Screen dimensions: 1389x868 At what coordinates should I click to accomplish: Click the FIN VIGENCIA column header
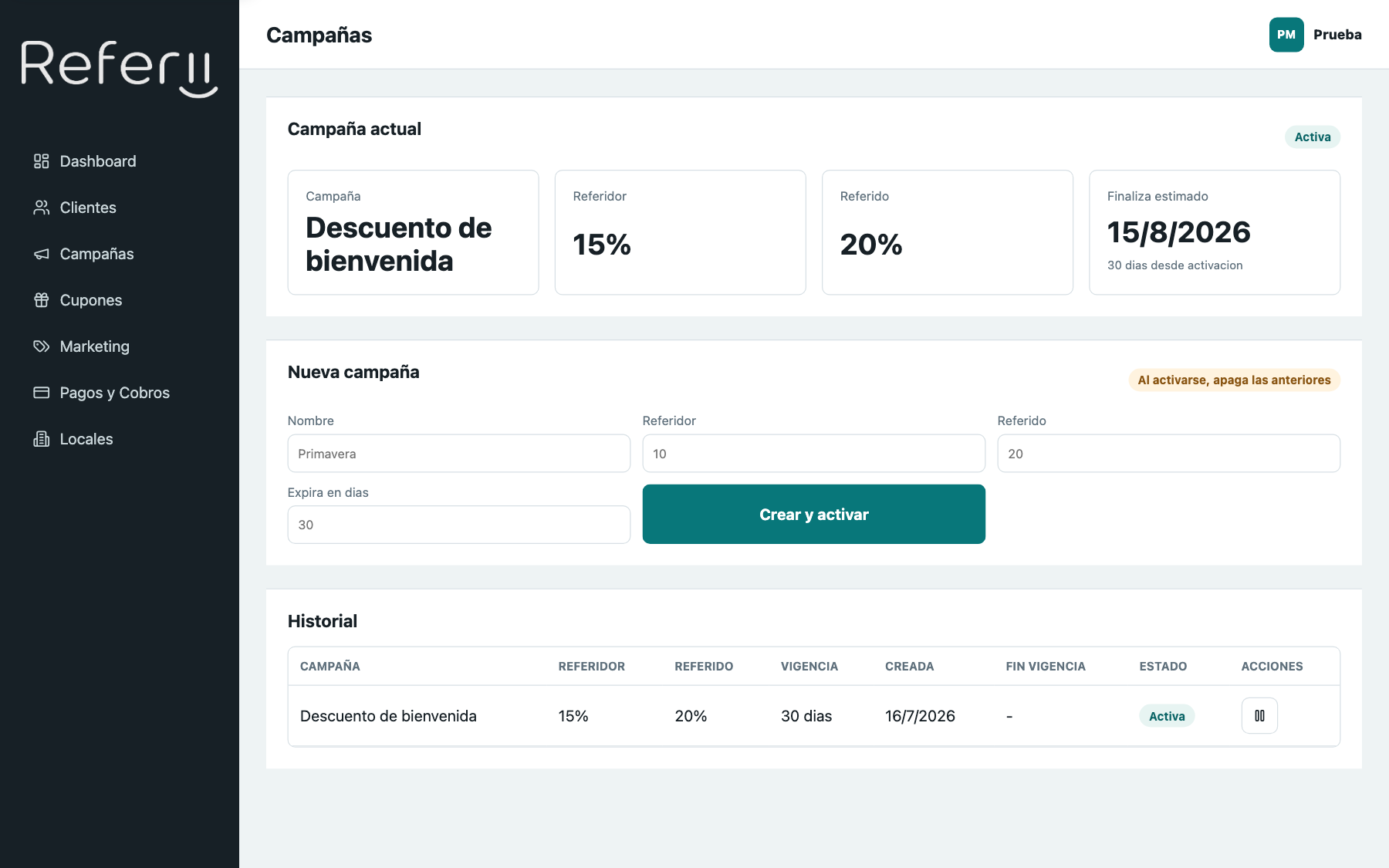click(x=1046, y=666)
